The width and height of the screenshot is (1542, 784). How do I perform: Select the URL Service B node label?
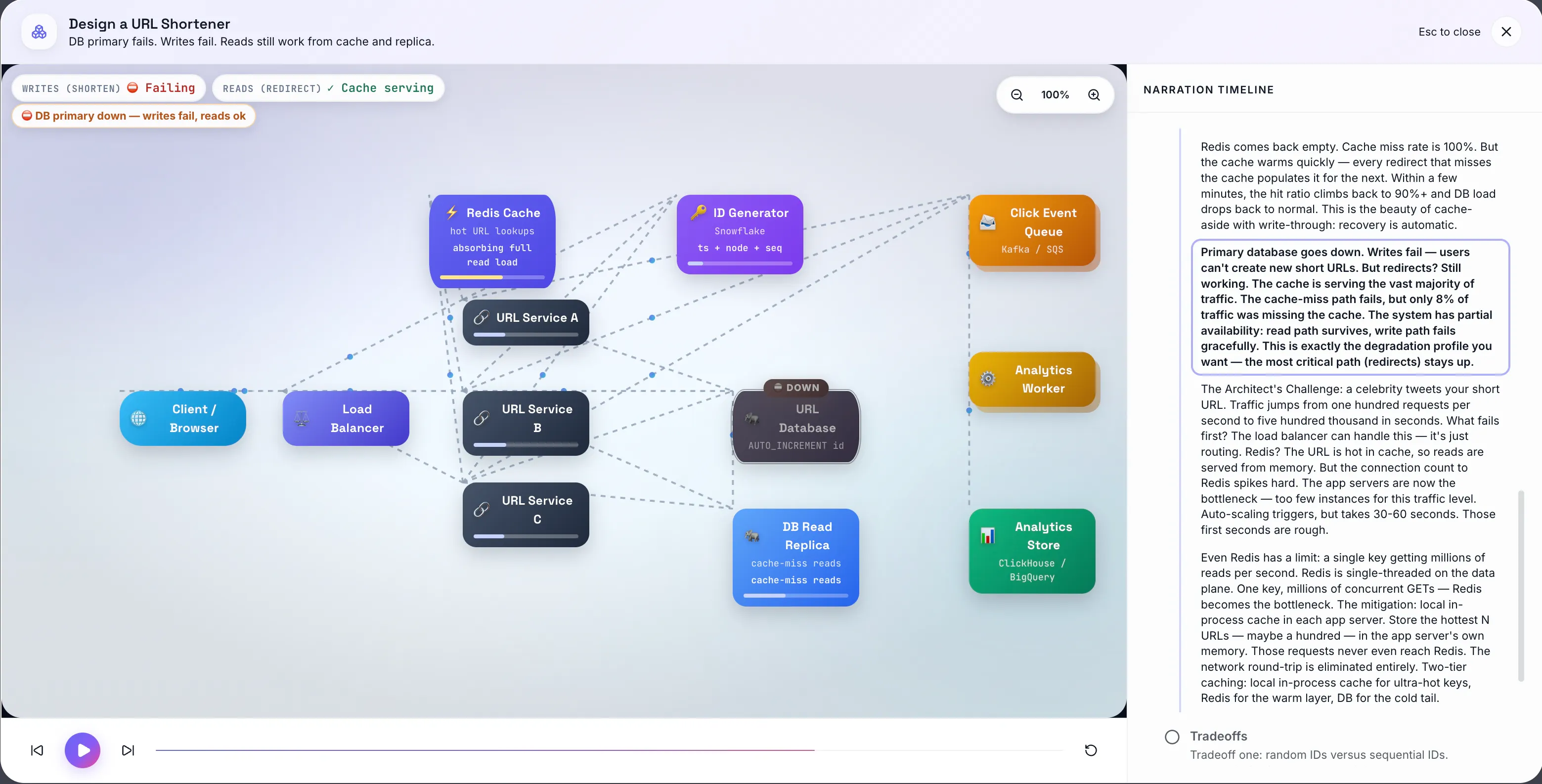click(x=537, y=418)
